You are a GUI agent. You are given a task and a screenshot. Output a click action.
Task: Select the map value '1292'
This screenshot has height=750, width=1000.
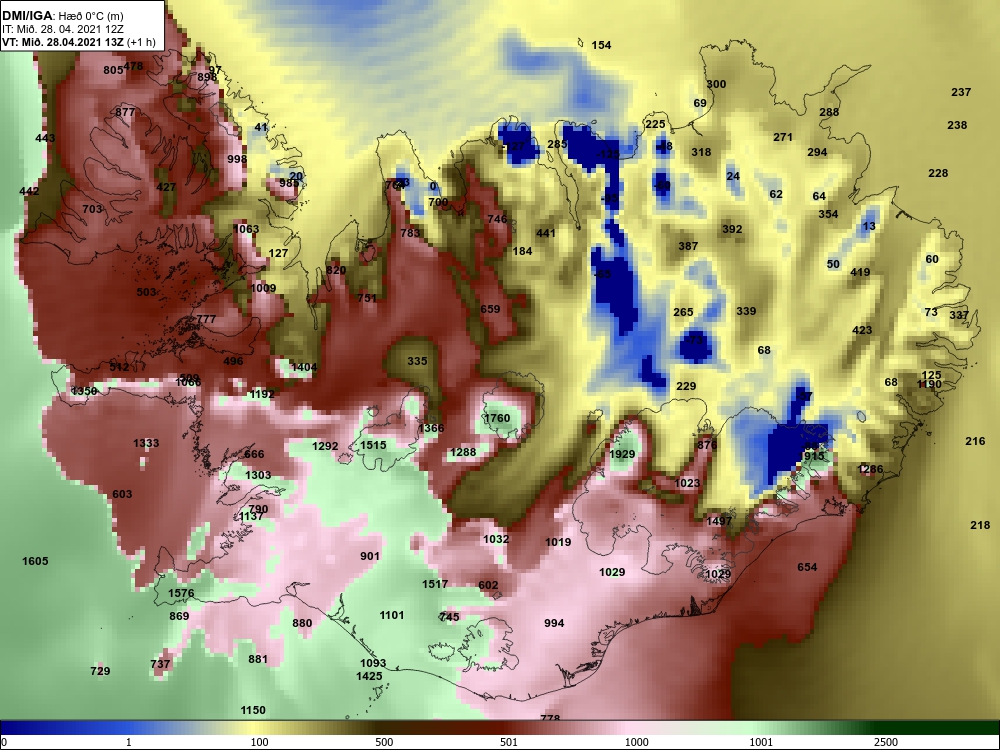[325, 446]
